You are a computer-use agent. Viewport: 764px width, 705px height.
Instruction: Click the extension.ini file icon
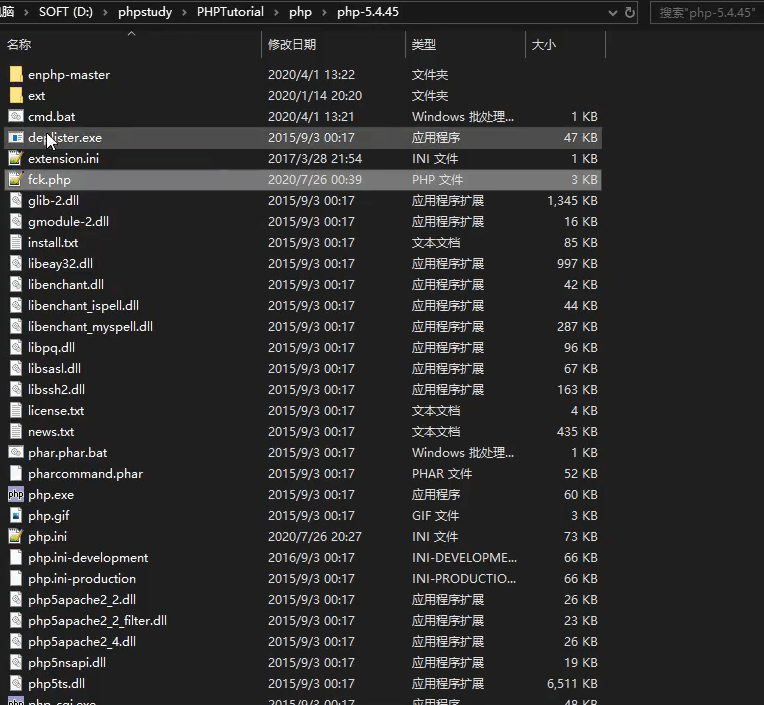tap(16, 158)
